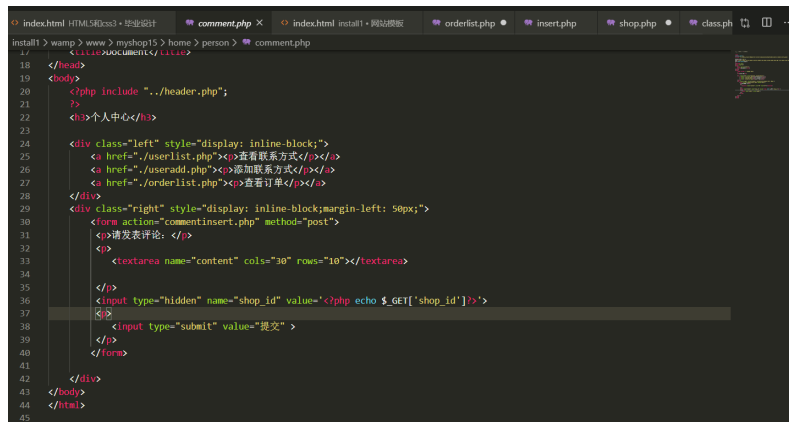Click the code minimap preview
Viewport: 801px width, 425px height.
[761, 74]
